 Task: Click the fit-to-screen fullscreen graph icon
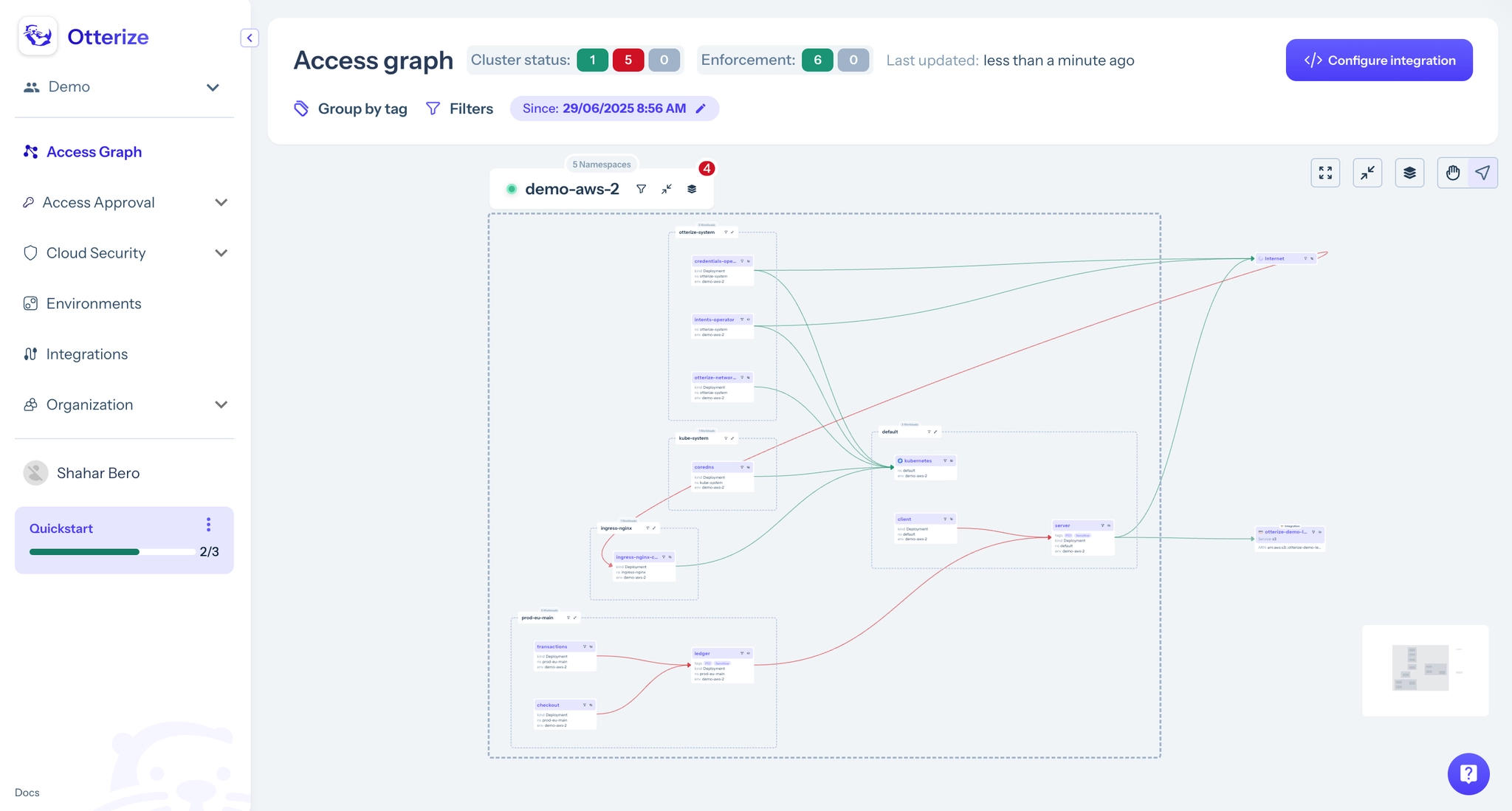click(x=1325, y=173)
